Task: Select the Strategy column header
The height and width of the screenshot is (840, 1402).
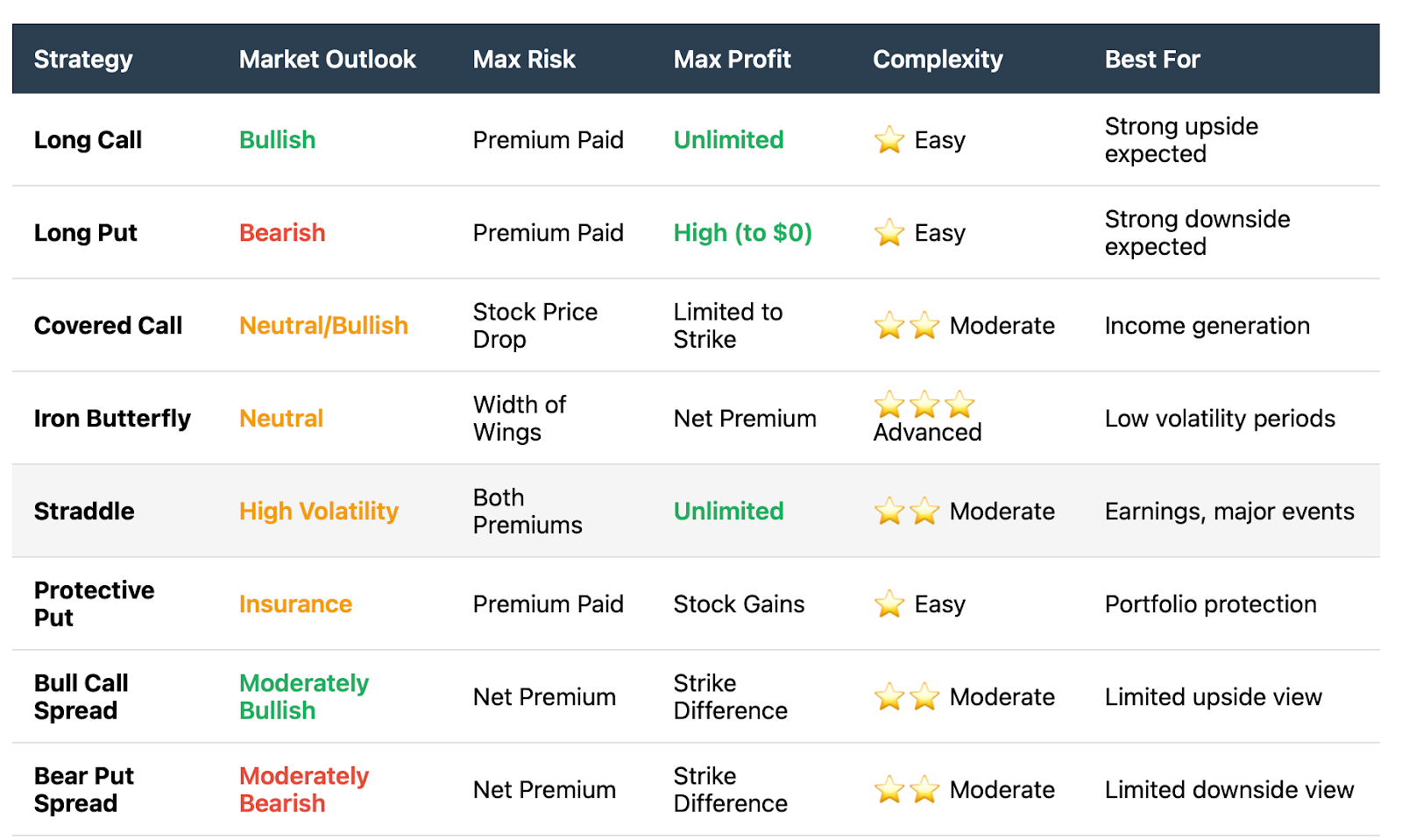Action: [x=83, y=60]
